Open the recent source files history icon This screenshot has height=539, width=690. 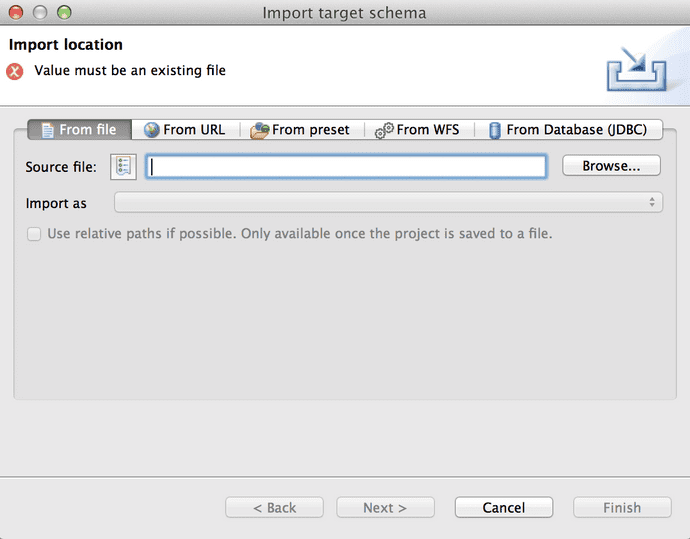124,167
